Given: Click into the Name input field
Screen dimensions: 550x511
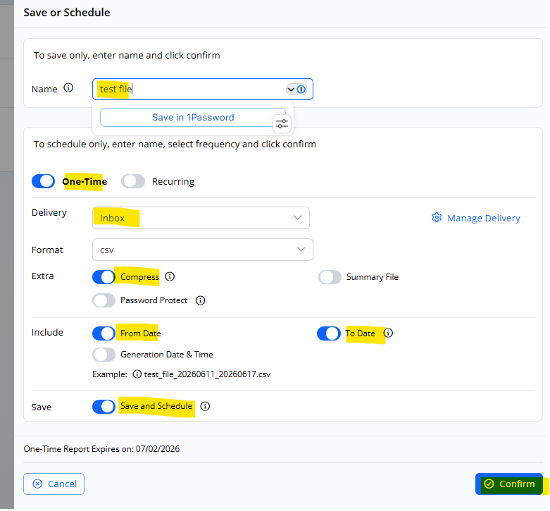Looking at the screenshot, I should [203, 89].
